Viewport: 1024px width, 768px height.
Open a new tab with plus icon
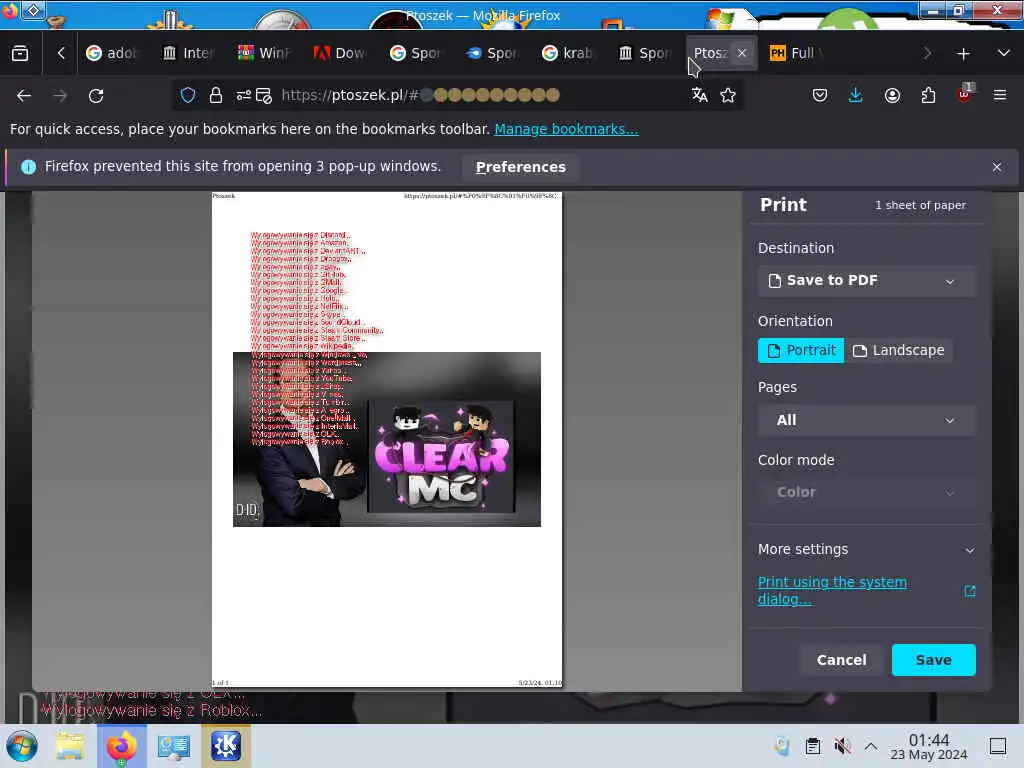point(963,54)
